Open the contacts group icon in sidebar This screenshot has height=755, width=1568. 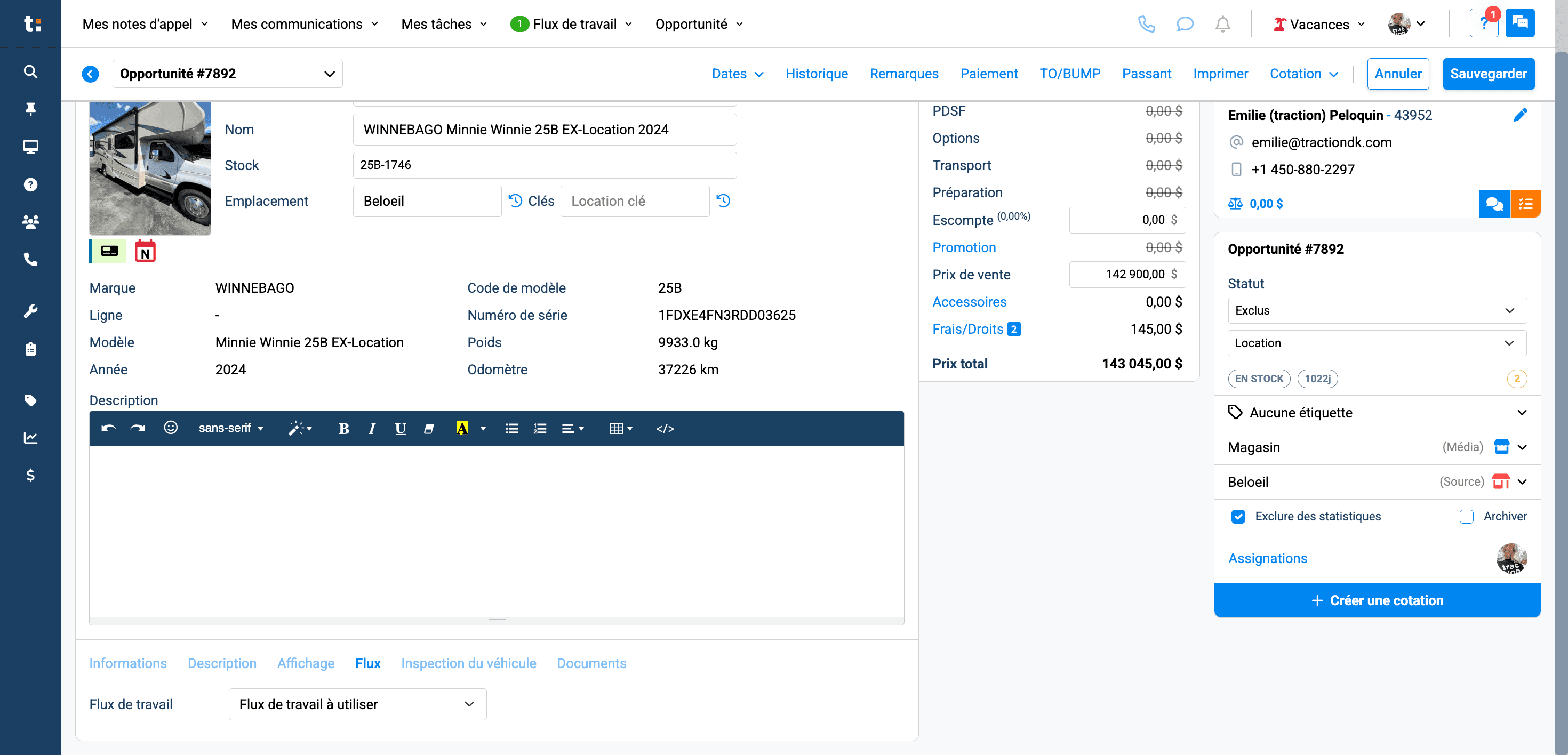click(x=30, y=221)
